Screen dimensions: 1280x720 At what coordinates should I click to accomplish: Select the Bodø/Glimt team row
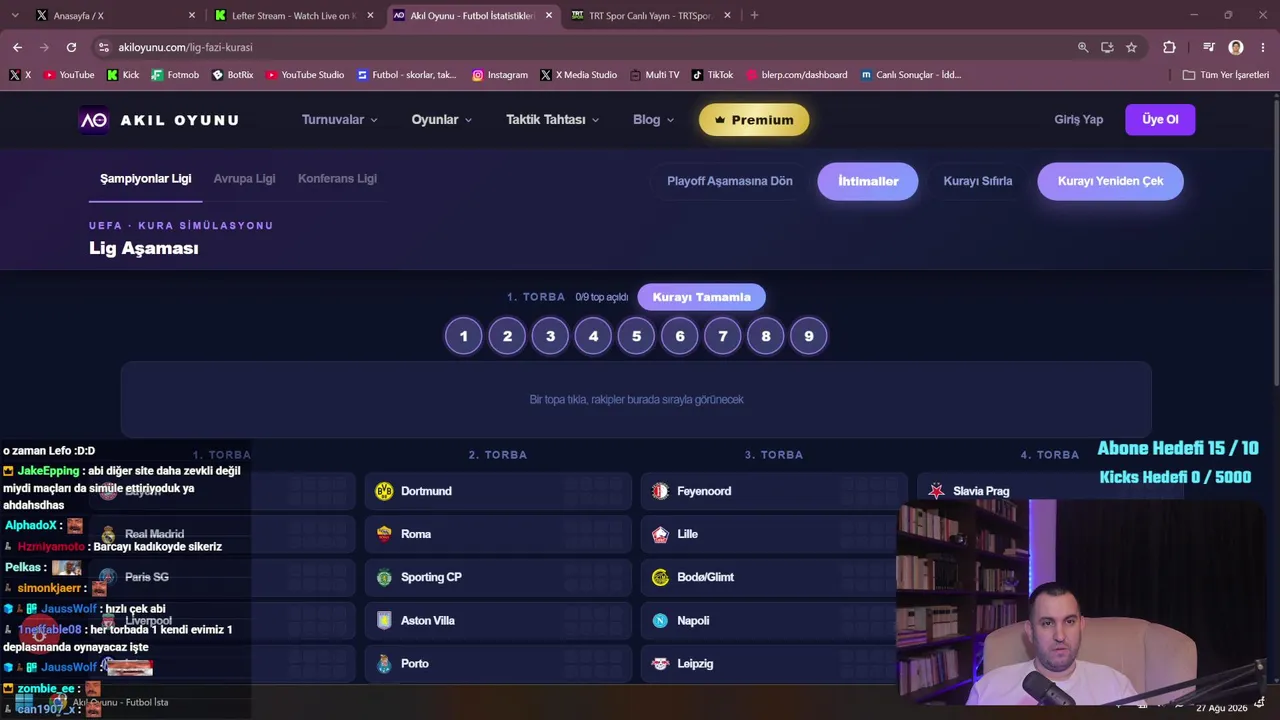pos(774,577)
